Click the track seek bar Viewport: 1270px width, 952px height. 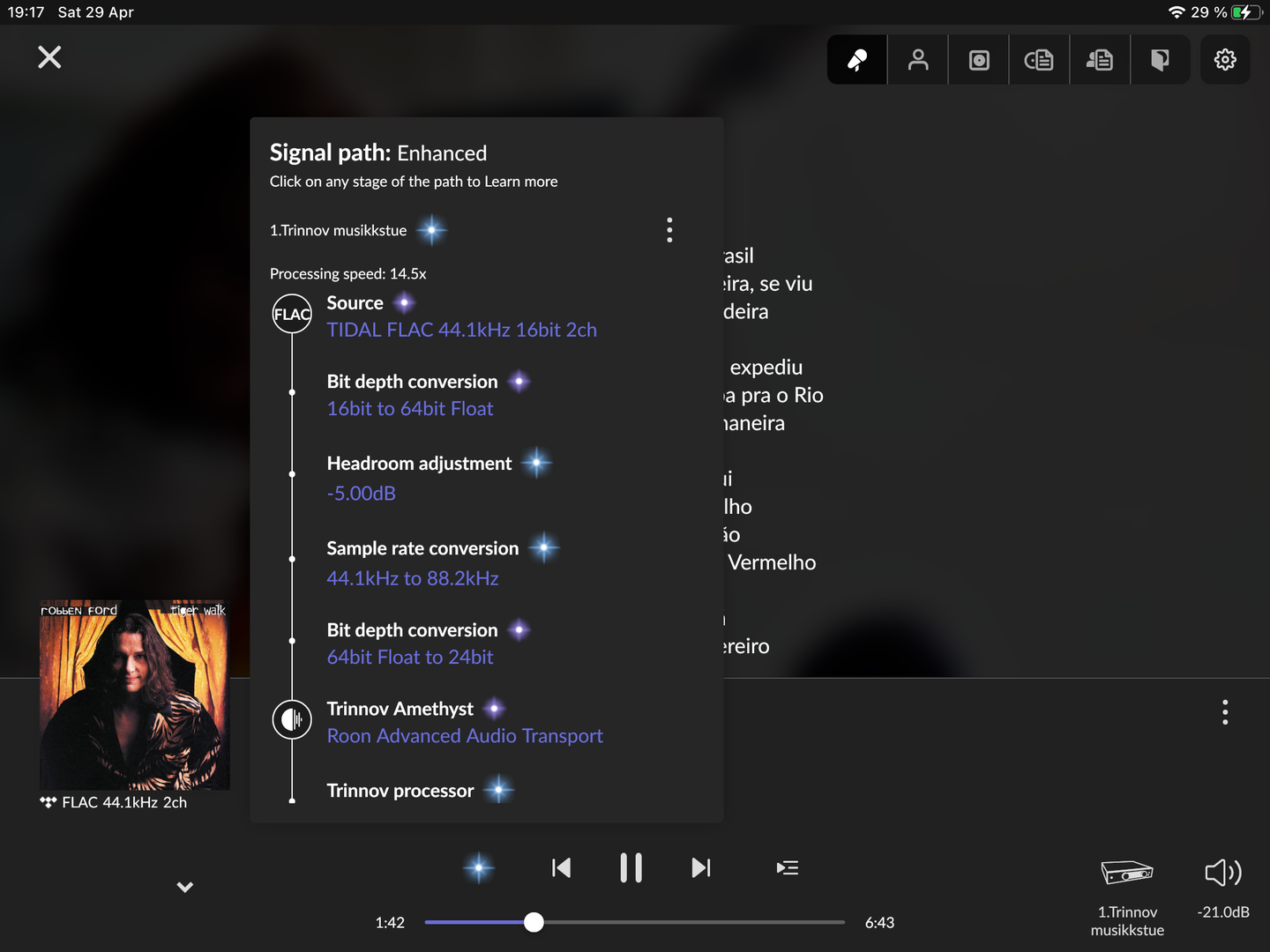(x=635, y=922)
